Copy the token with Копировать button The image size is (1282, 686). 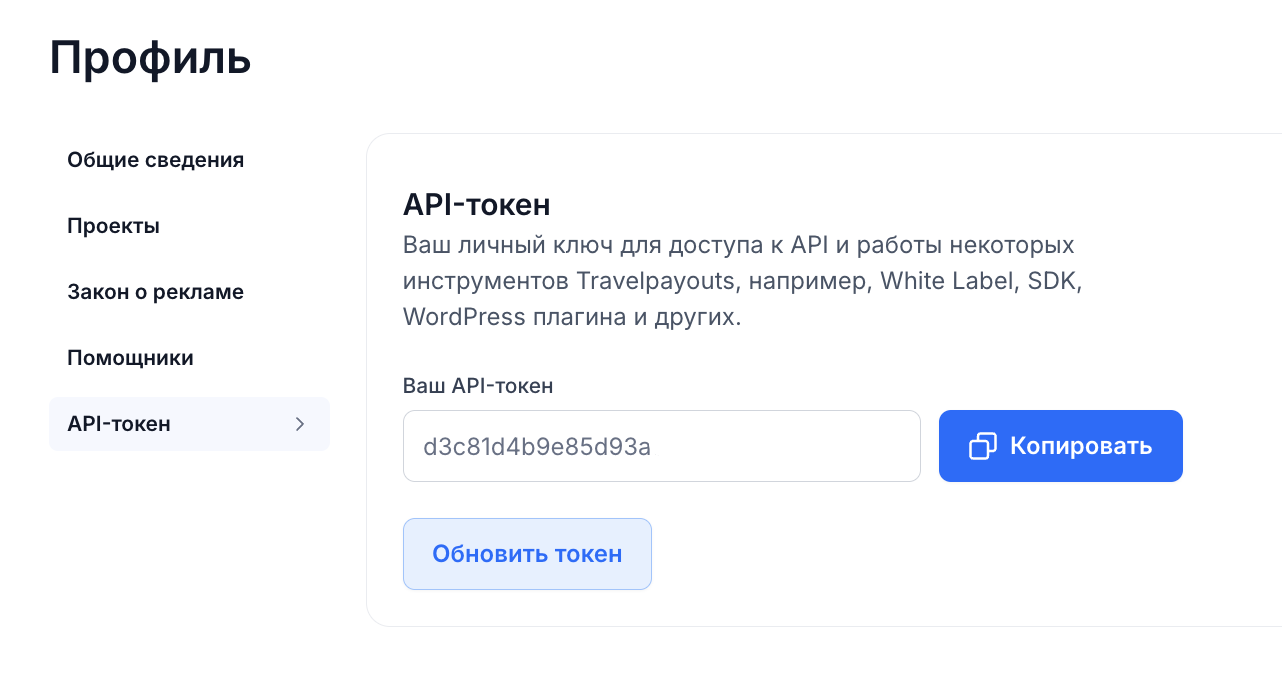point(1061,446)
